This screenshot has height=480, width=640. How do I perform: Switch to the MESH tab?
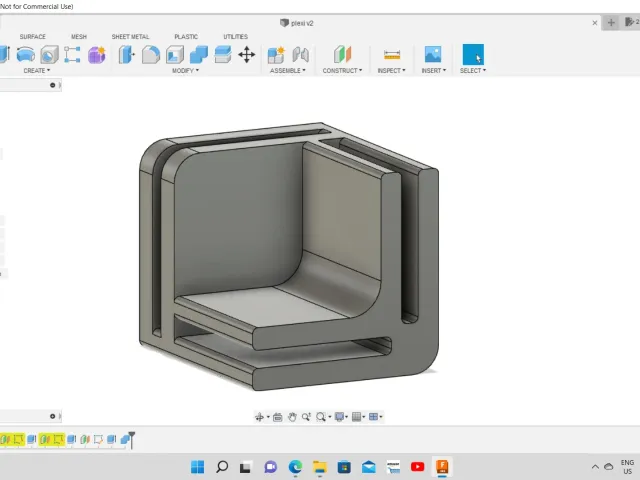click(79, 37)
